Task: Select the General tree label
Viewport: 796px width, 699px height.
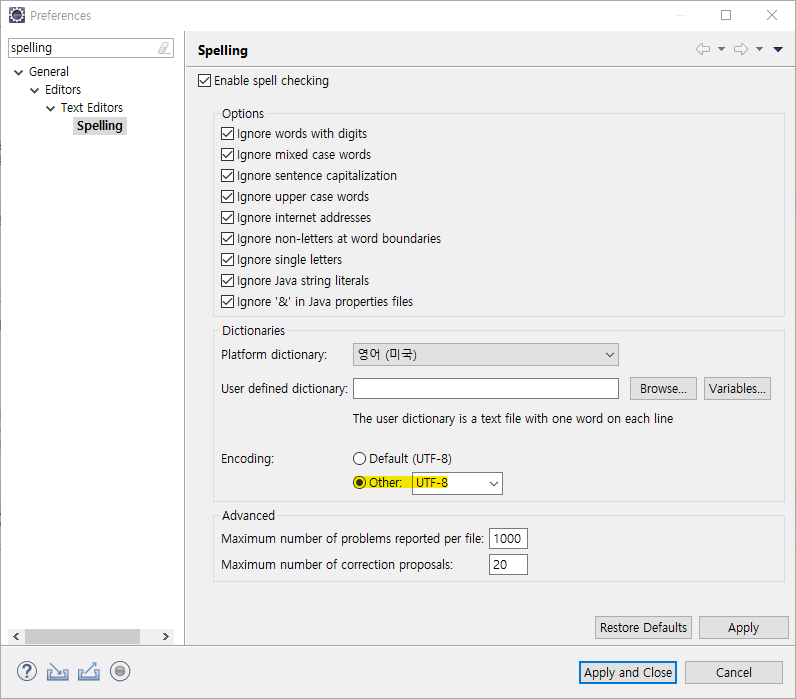Action: point(49,72)
